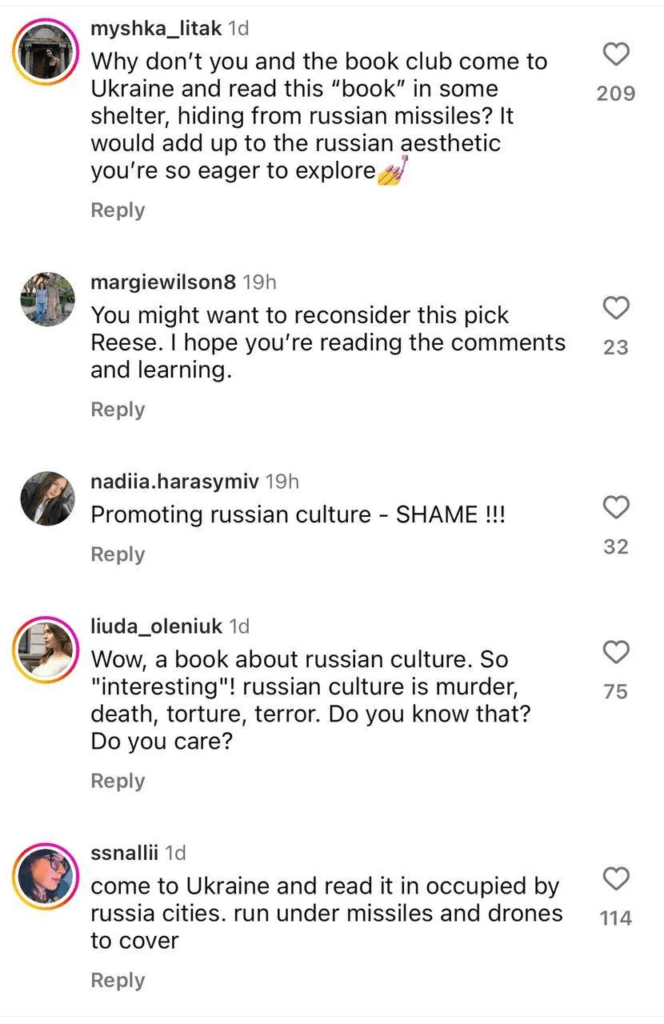Like myshka_litak's comment with heart icon
The width and height of the screenshot is (664, 1024).
(x=616, y=55)
